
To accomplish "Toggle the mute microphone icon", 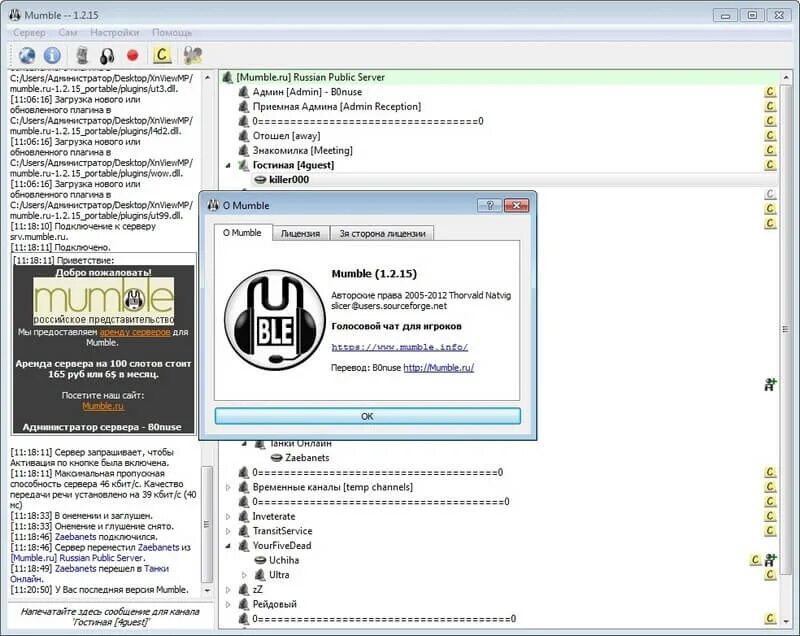I will pyautogui.click(x=82, y=55).
